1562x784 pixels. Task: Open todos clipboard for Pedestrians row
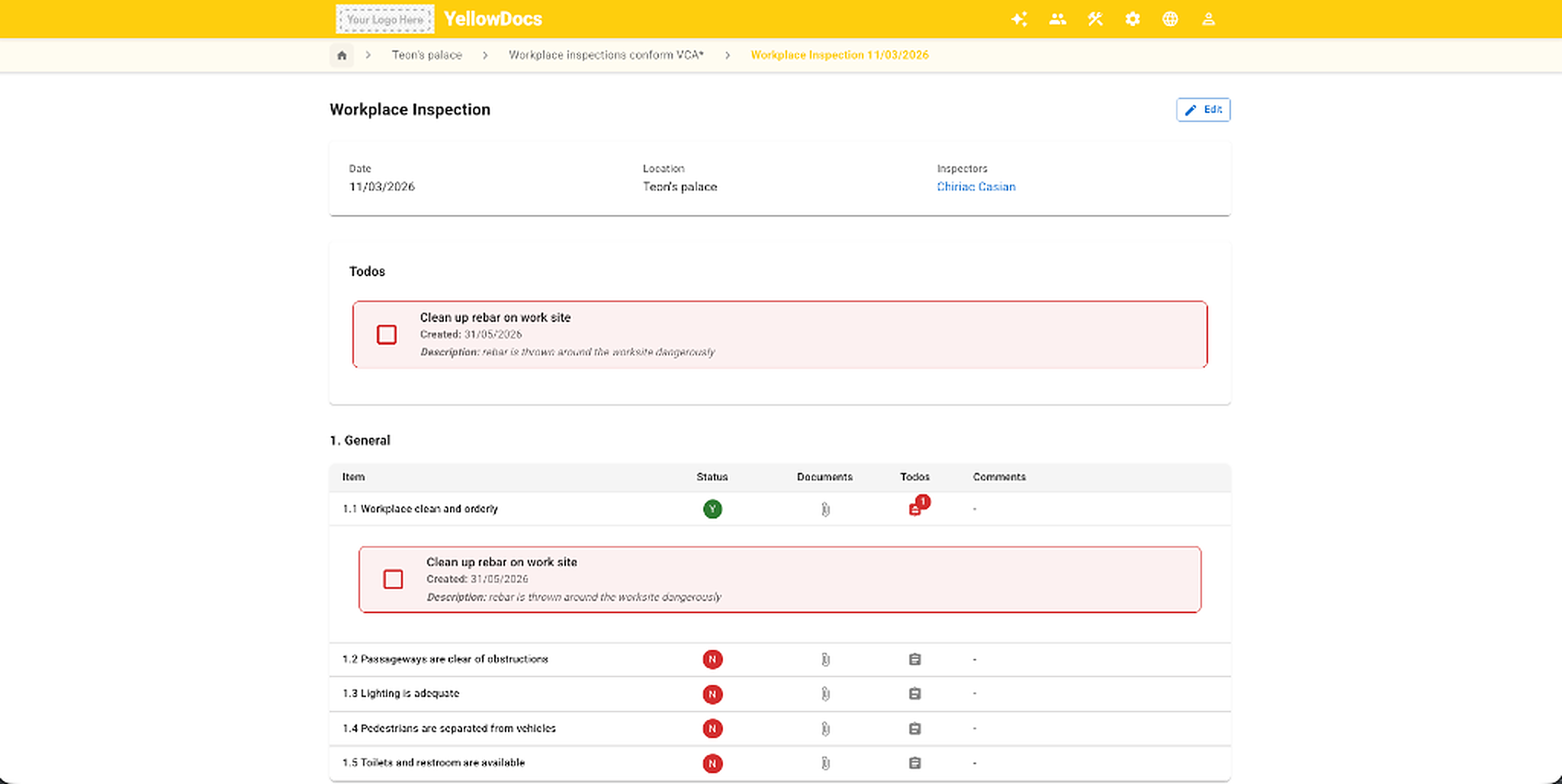pos(915,729)
